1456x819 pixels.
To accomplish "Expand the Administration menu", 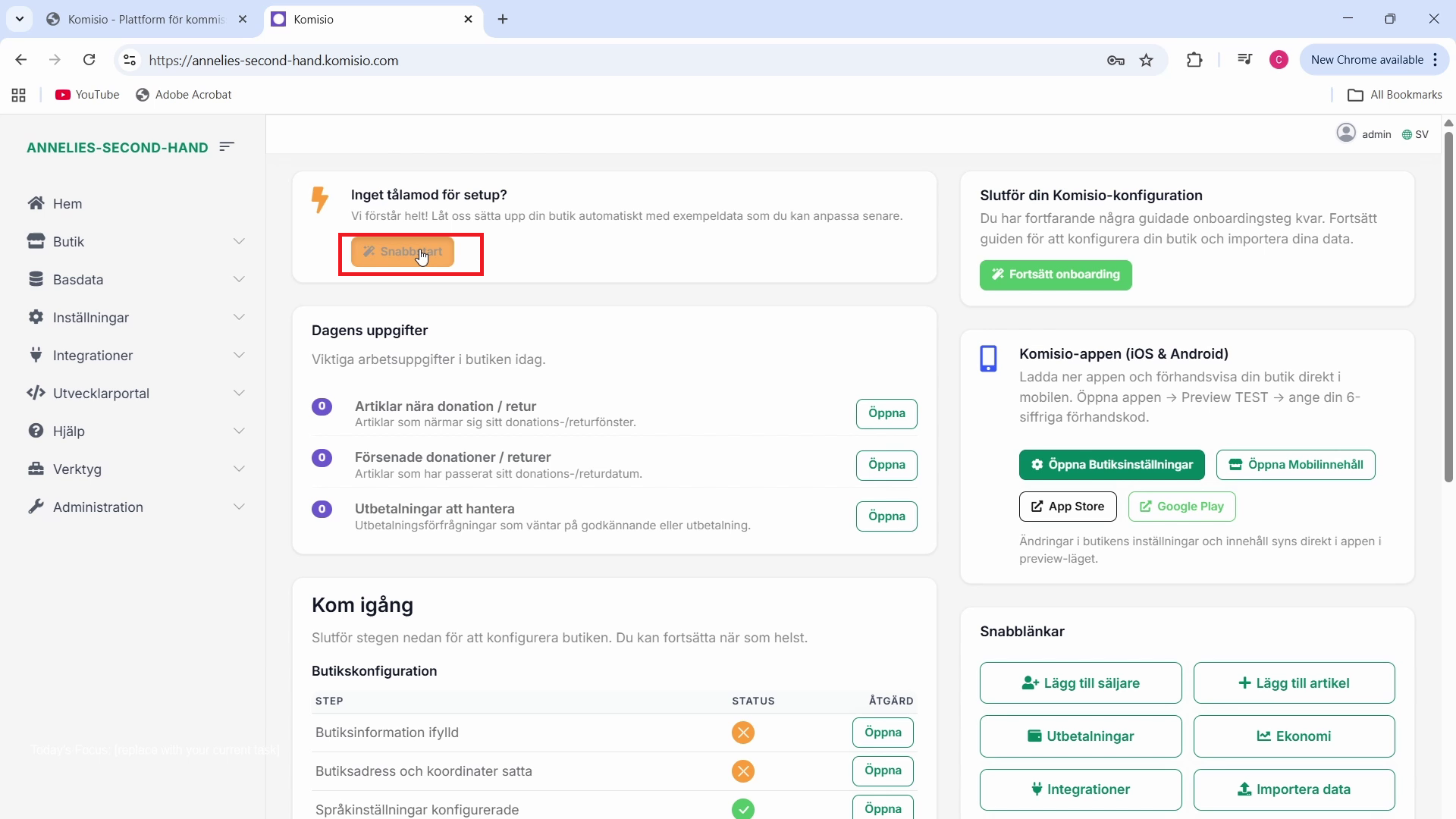I will click(x=240, y=507).
